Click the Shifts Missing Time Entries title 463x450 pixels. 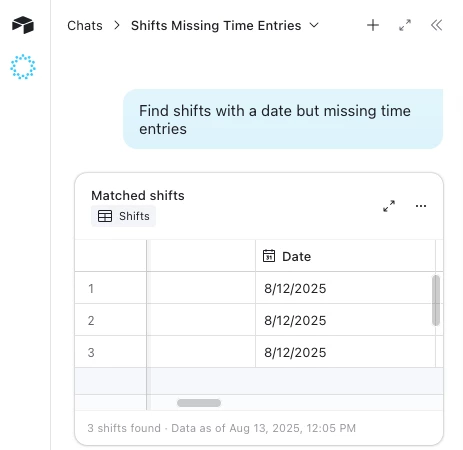click(x=216, y=26)
